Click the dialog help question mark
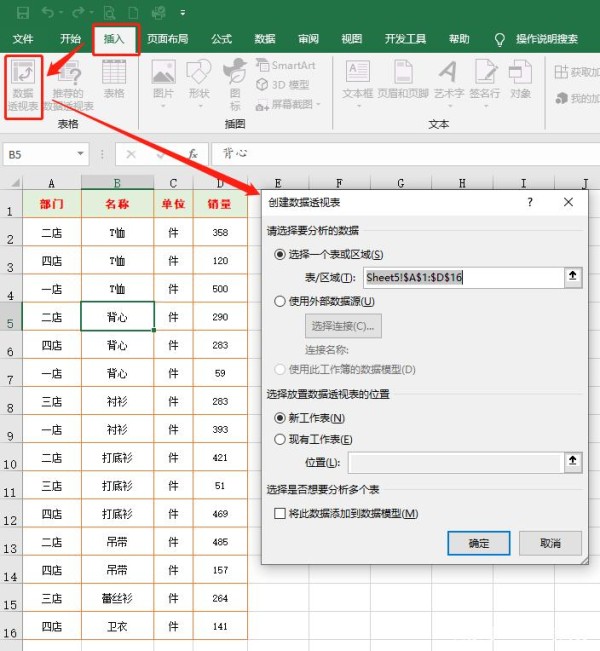The image size is (600, 651). point(530,202)
